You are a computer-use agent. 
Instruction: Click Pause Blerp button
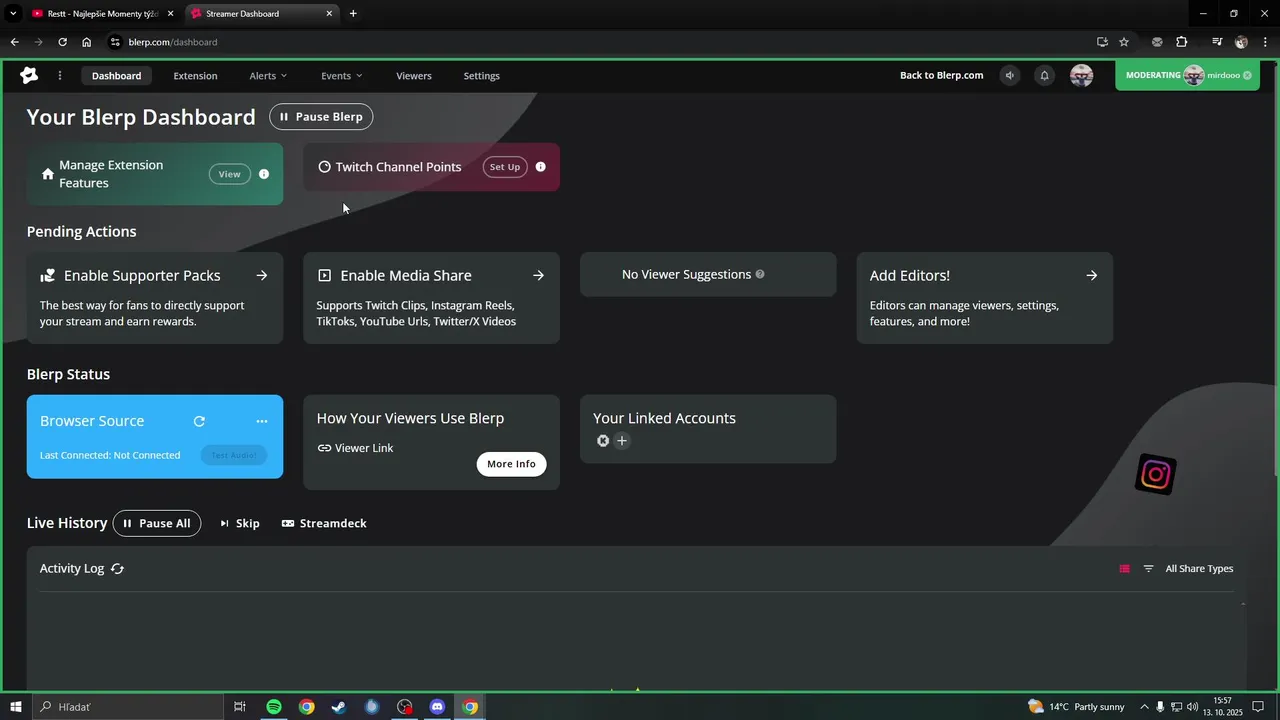click(x=321, y=117)
